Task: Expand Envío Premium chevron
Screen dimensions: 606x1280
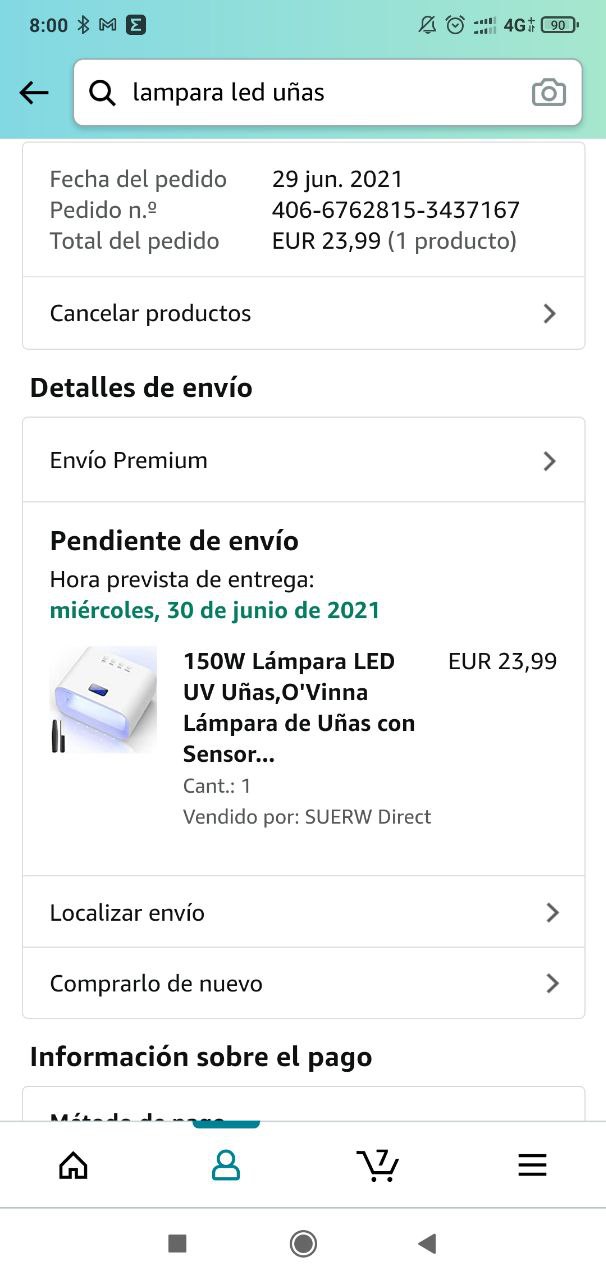Action: click(x=549, y=461)
